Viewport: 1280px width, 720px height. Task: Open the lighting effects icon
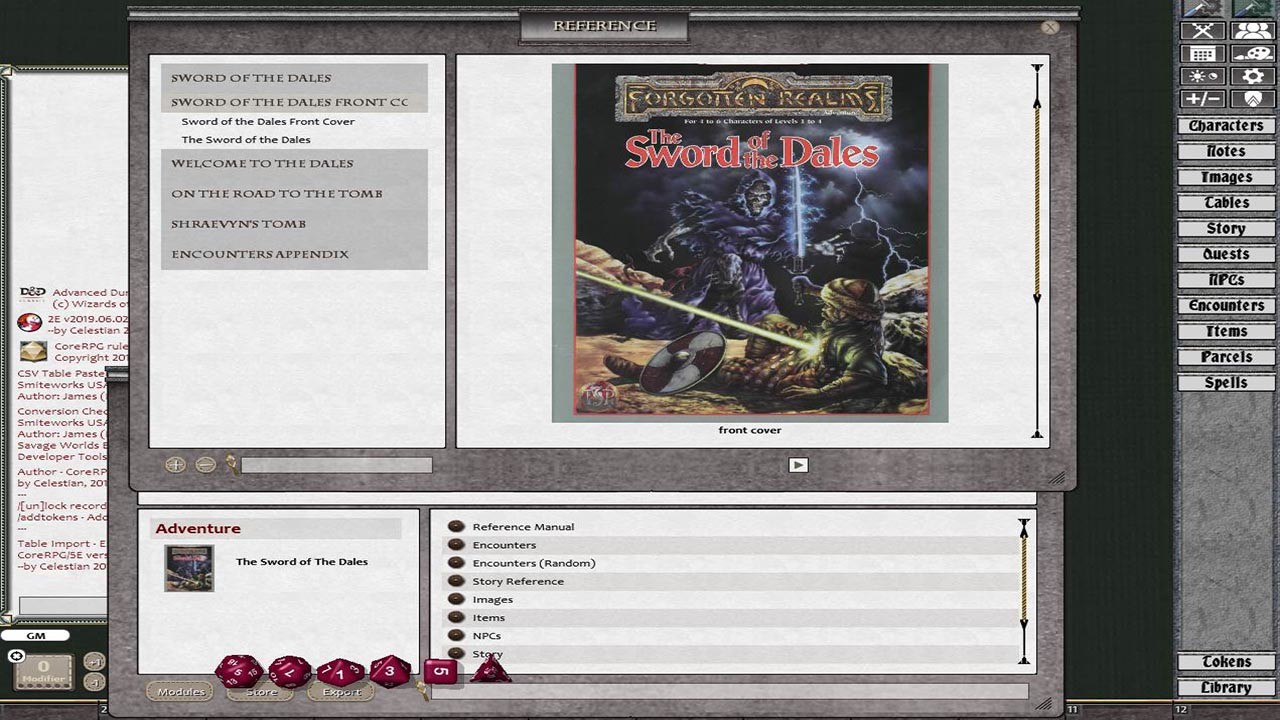pyautogui.click(x=1205, y=76)
